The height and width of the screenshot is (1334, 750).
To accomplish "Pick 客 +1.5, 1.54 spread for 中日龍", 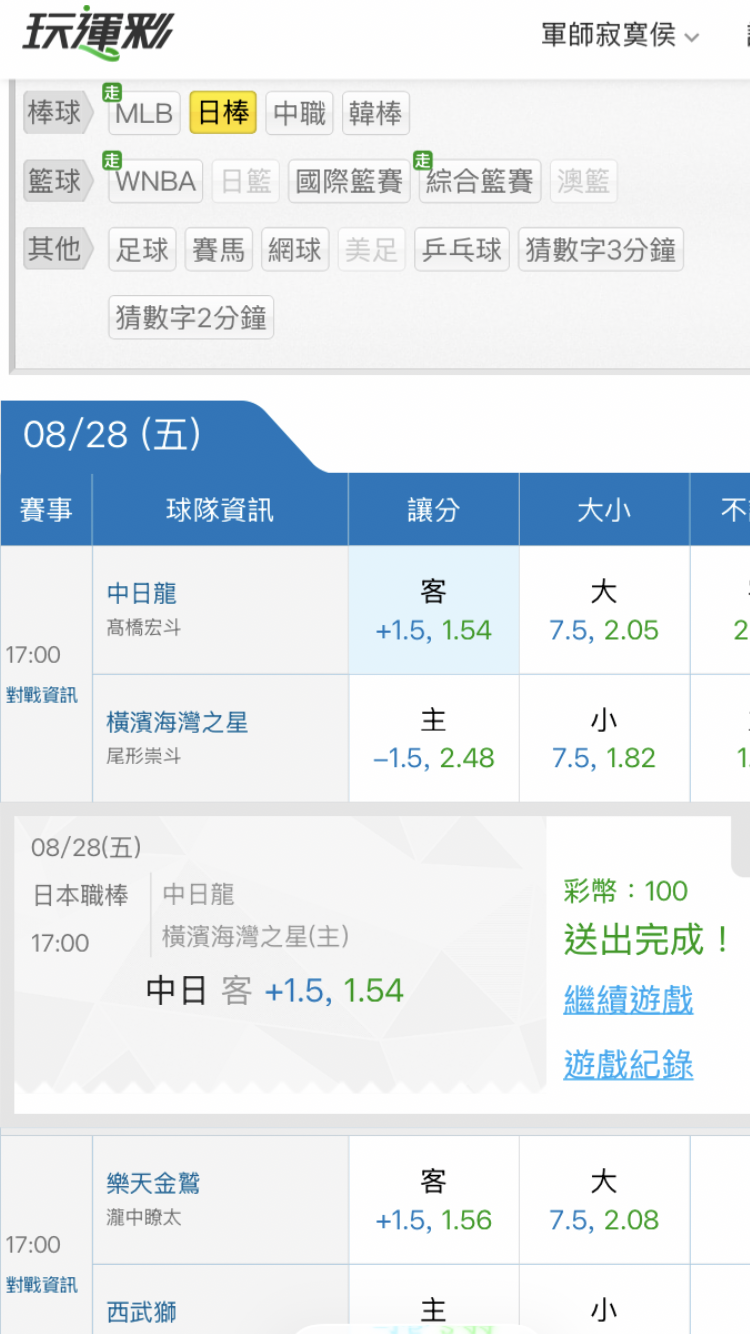I will coord(433,610).
